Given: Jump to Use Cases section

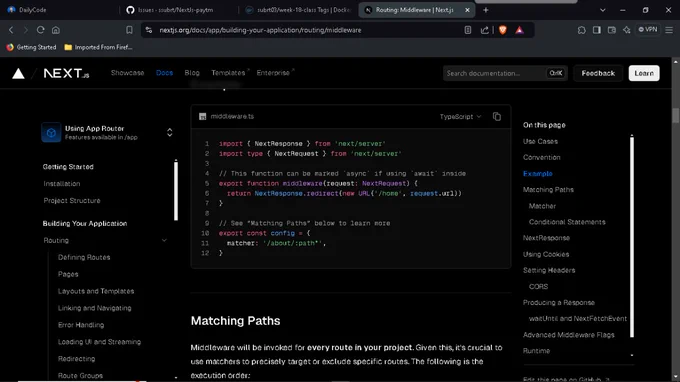Looking at the screenshot, I should [x=540, y=141].
